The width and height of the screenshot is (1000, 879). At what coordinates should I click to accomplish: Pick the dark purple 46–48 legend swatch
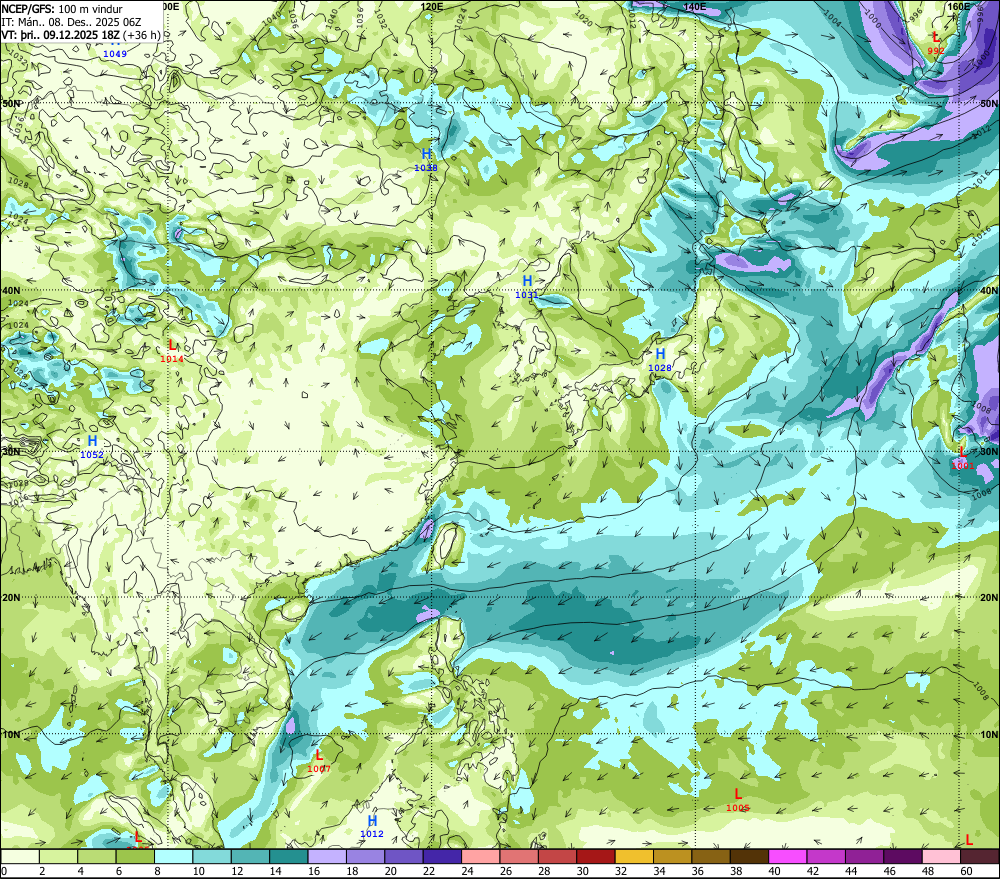point(903,856)
